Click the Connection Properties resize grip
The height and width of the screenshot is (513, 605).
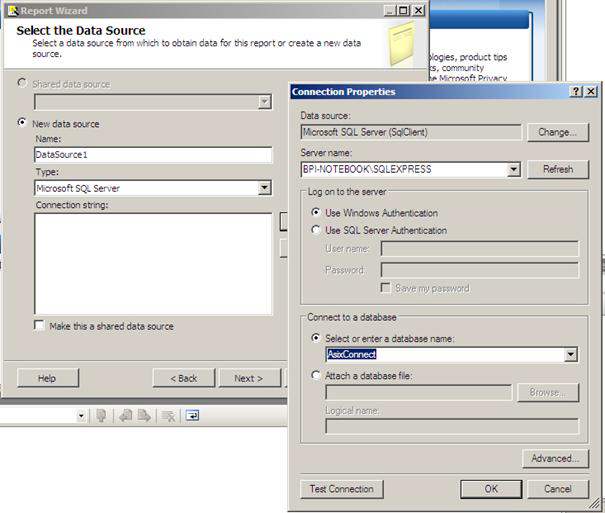point(595,505)
